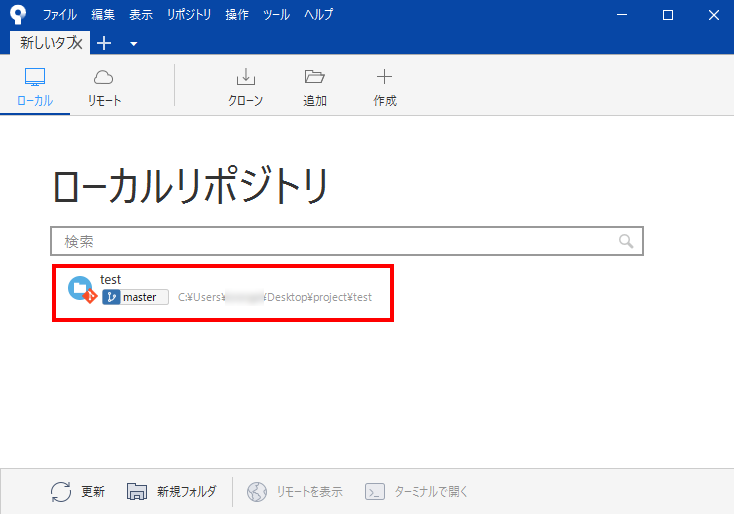Switch to ローカル repositories view
Viewport: 734px width, 514px height.
[35, 88]
